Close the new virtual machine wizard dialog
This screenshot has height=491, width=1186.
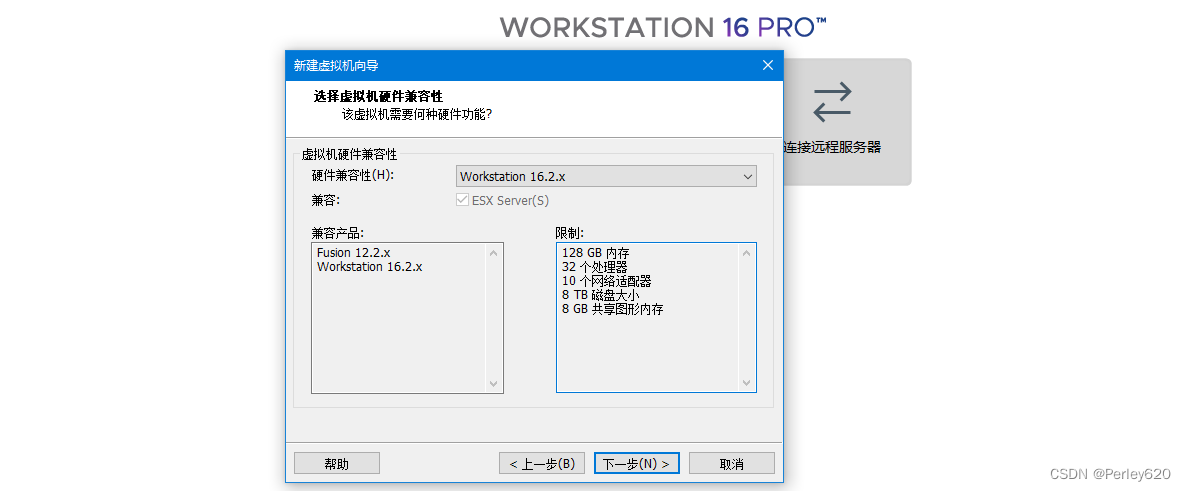click(x=768, y=65)
